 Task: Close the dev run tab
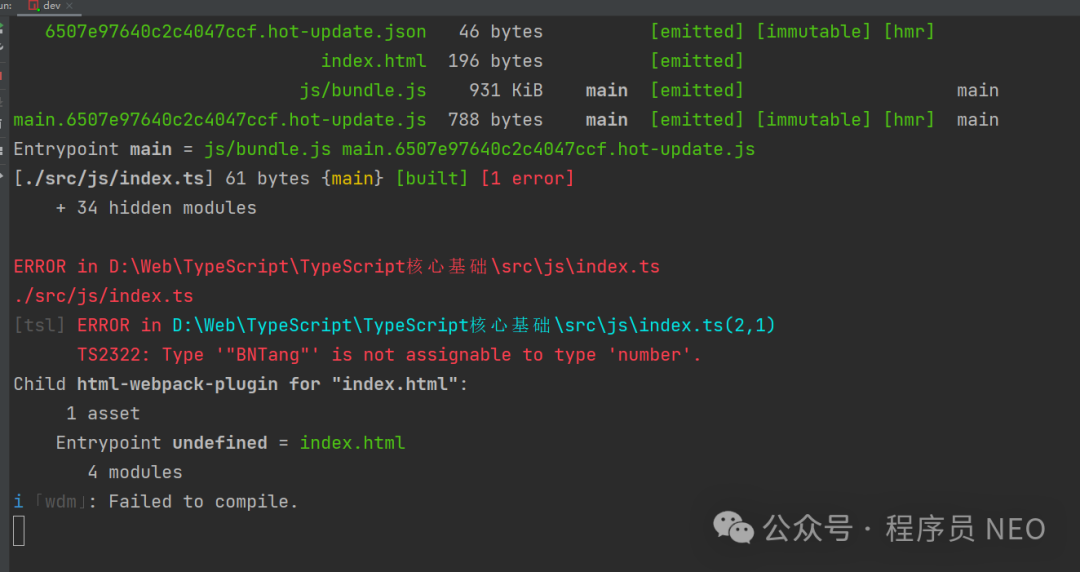coord(70,6)
